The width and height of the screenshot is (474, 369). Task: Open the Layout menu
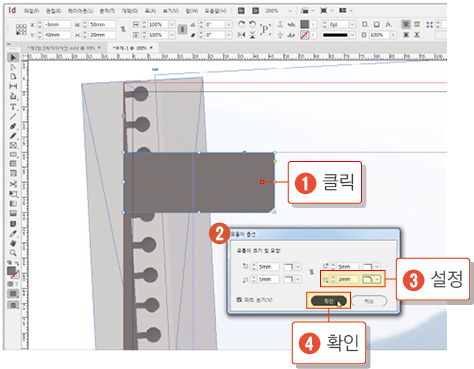coord(80,11)
